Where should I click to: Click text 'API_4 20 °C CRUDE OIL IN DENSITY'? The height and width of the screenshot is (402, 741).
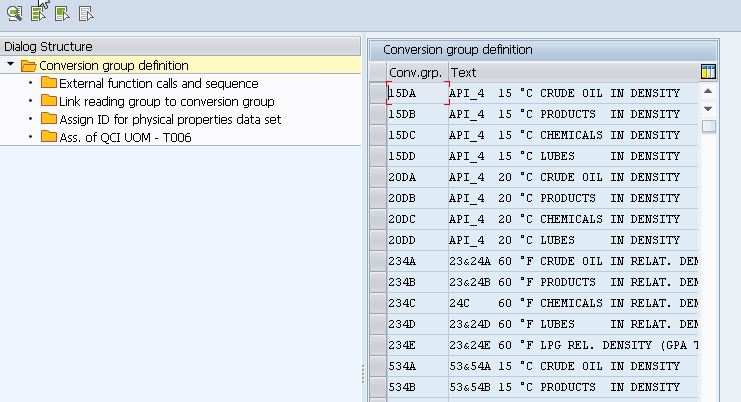[564, 177]
